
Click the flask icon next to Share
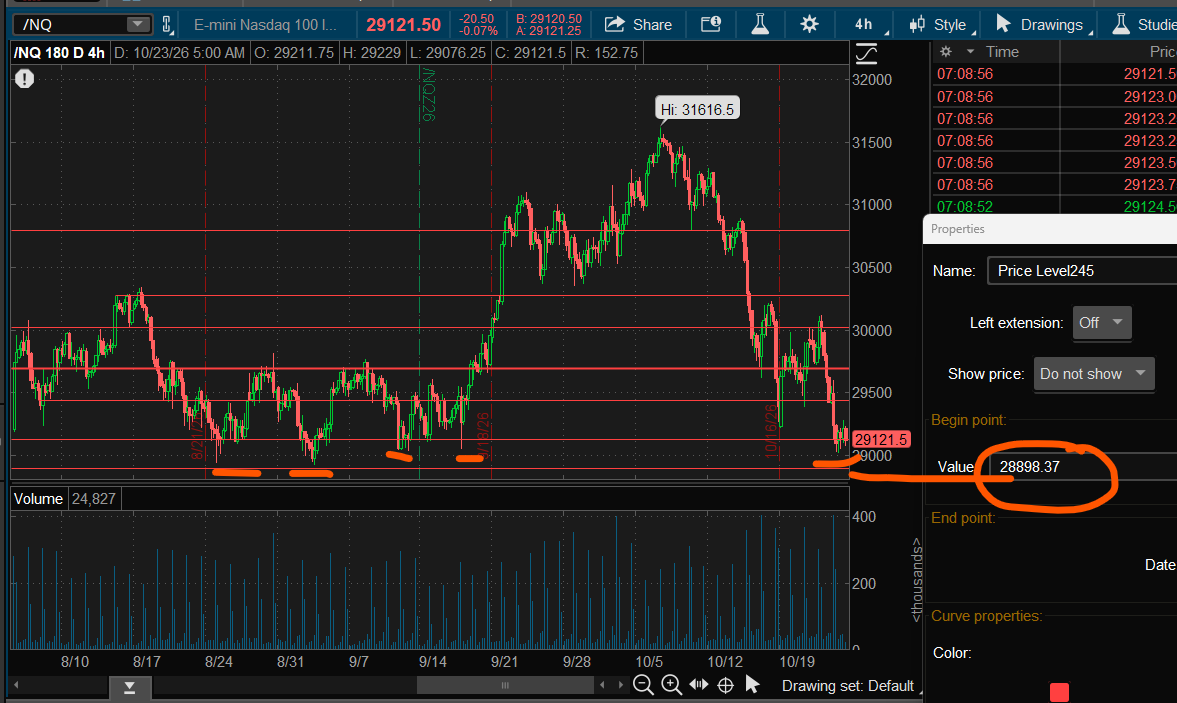[x=760, y=25]
